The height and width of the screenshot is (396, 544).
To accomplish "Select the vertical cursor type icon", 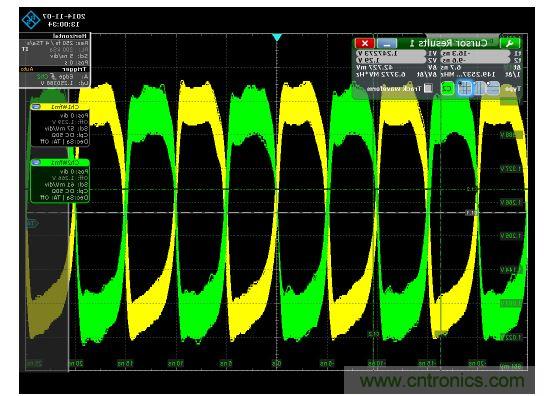I will (480, 89).
